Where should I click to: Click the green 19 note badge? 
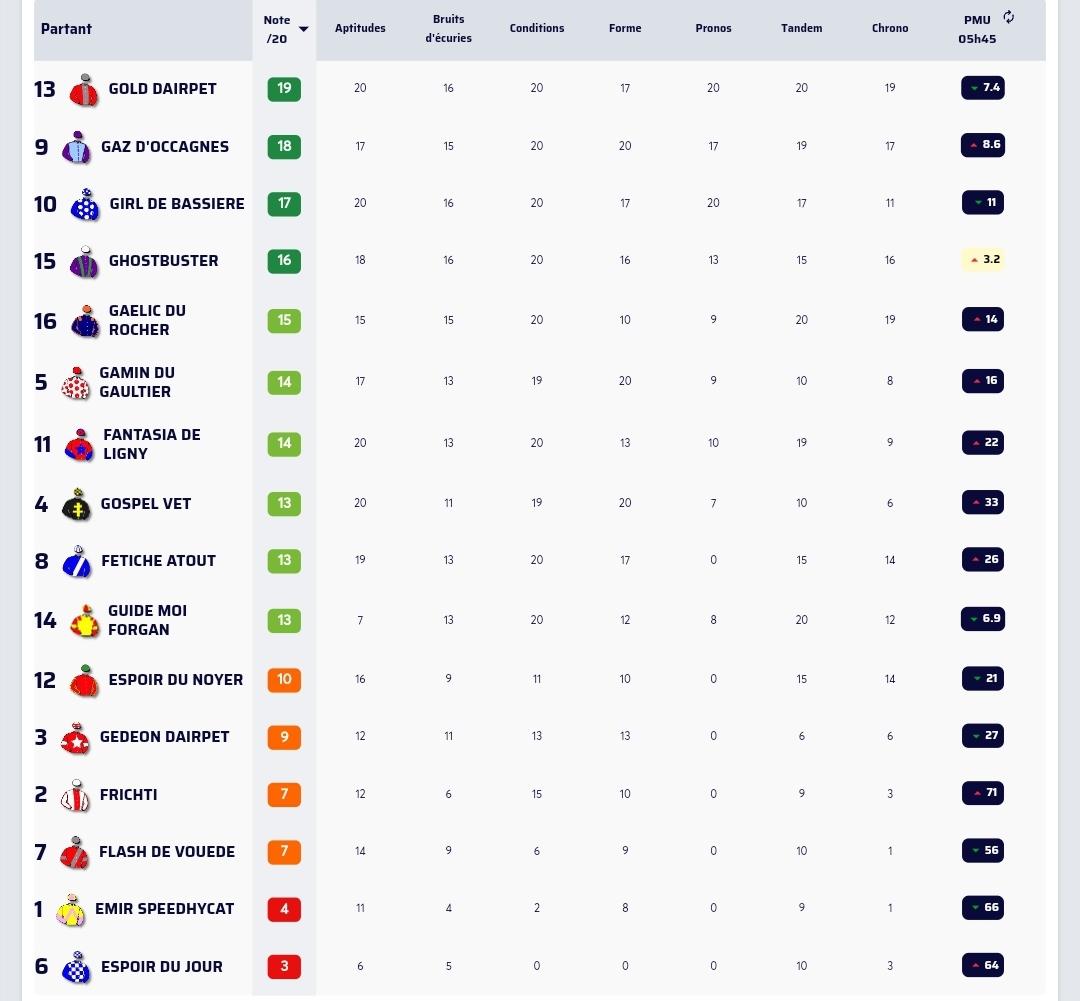point(284,88)
